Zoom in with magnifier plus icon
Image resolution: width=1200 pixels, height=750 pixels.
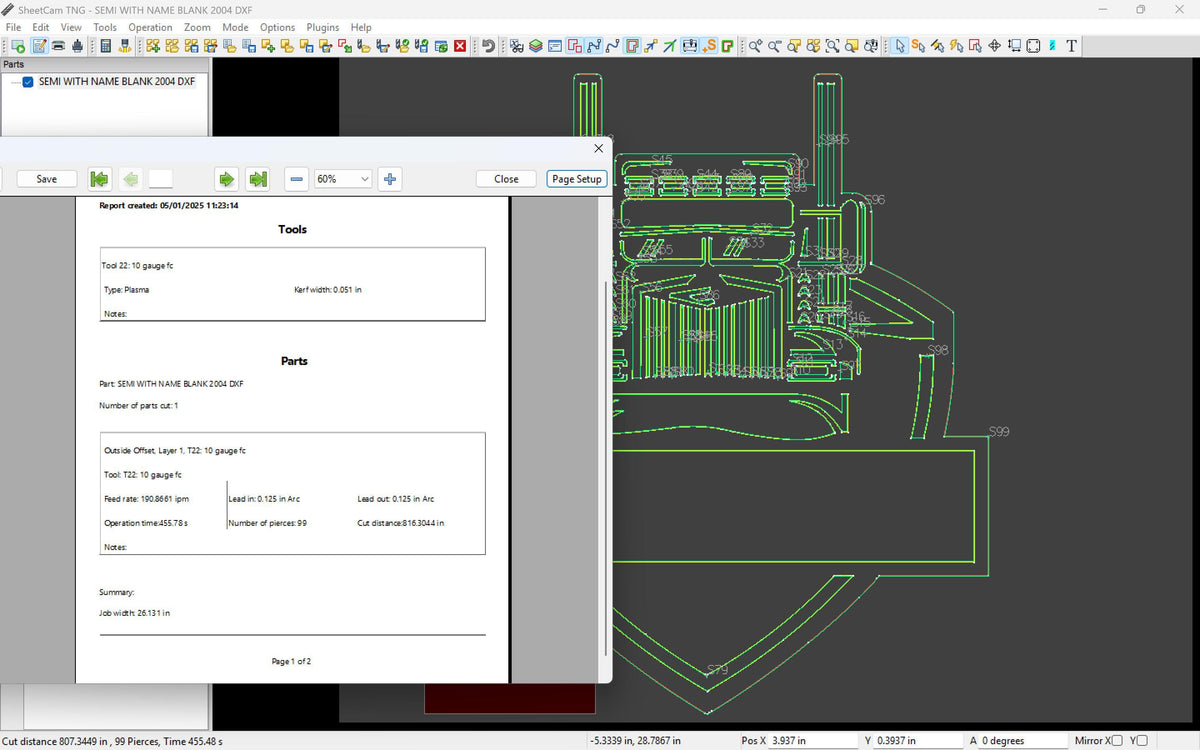[x=756, y=46]
